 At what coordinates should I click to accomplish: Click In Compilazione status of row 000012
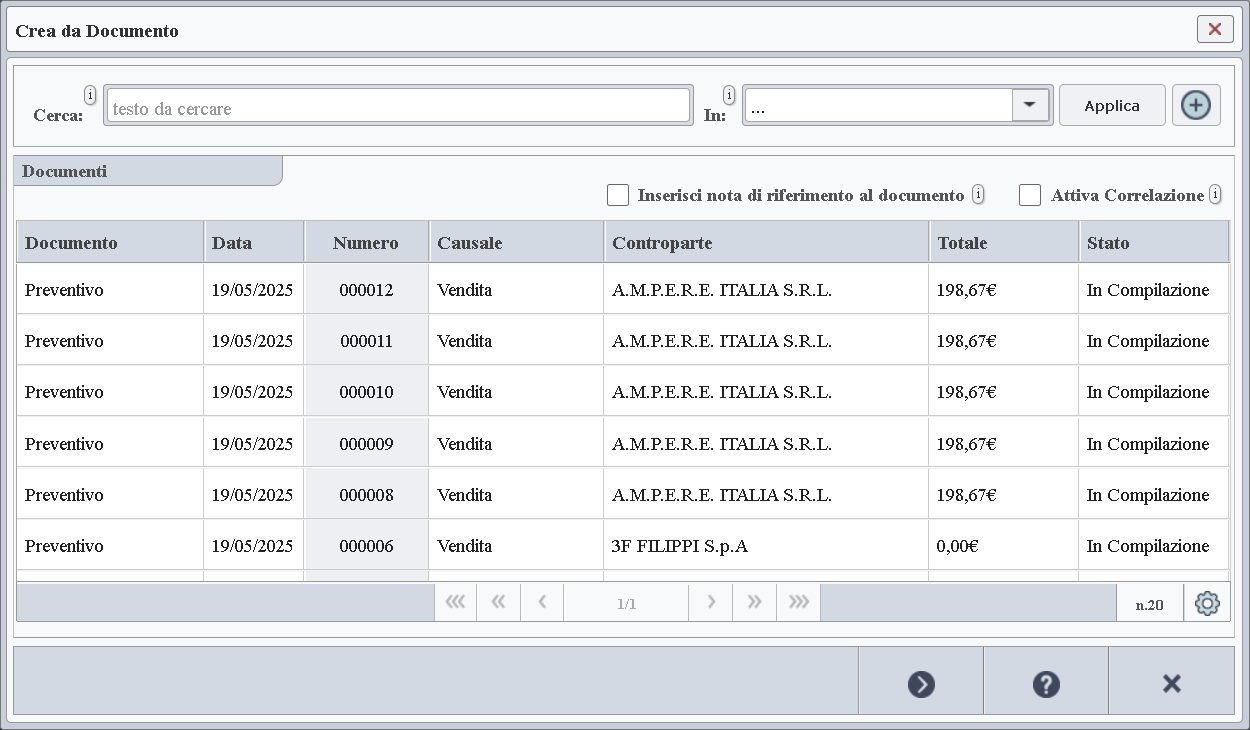(1153, 290)
